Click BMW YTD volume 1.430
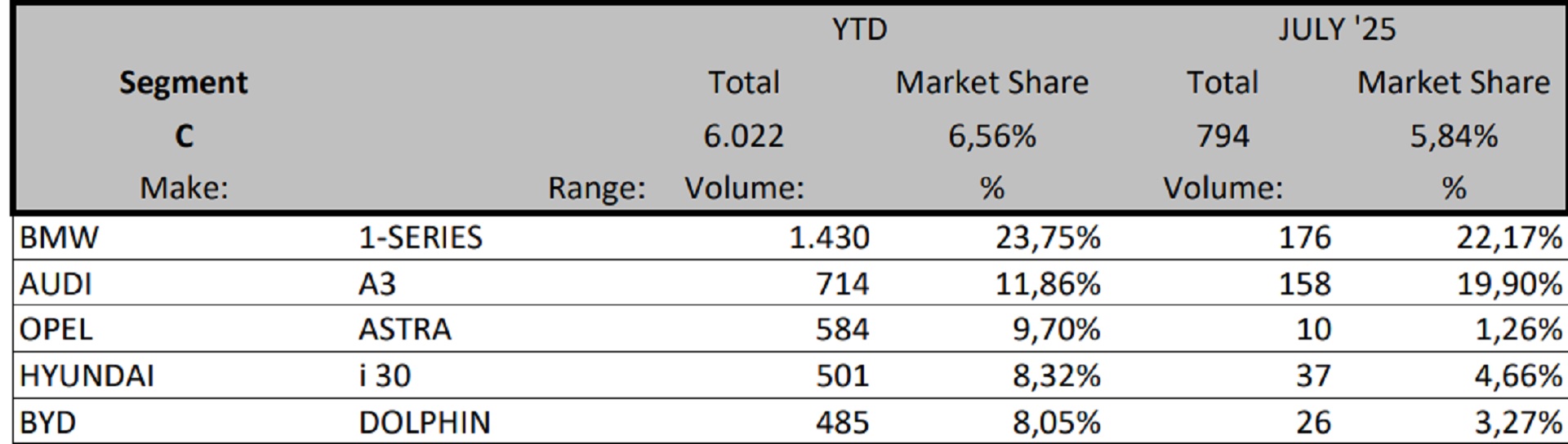The height and width of the screenshot is (444, 1568). click(x=829, y=238)
